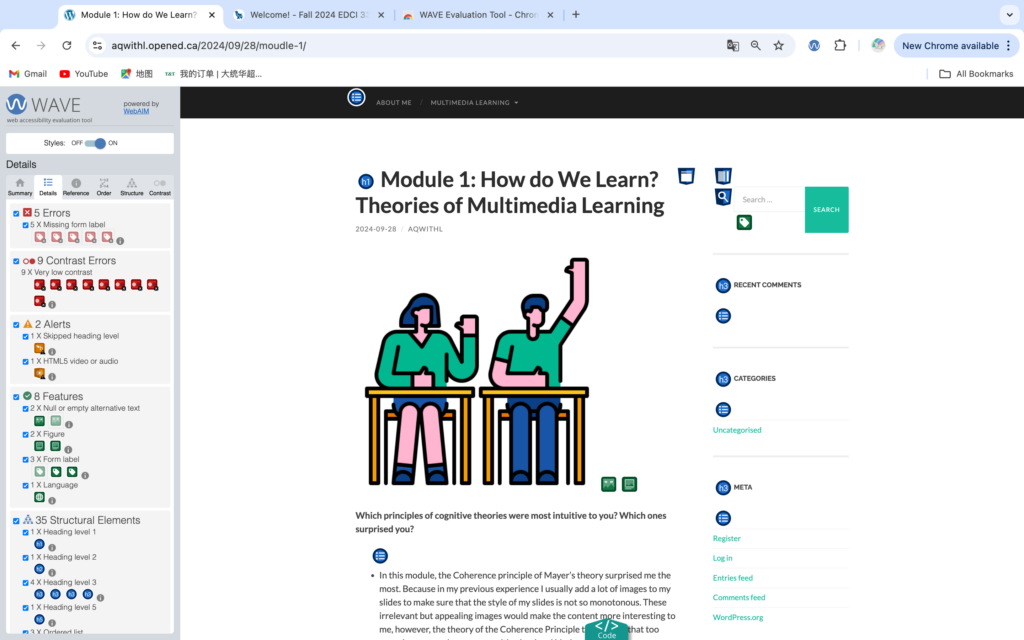Image resolution: width=1024 pixels, height=640 pixels.
Task: Click the green form label icon below search box
Action: (x=744, y=223)
